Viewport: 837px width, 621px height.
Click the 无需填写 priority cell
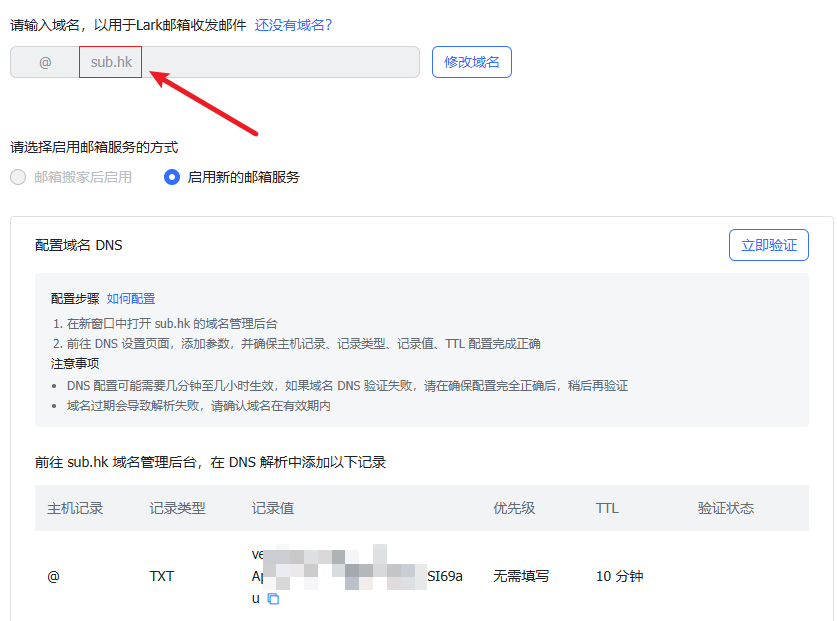tap(521, 576)
